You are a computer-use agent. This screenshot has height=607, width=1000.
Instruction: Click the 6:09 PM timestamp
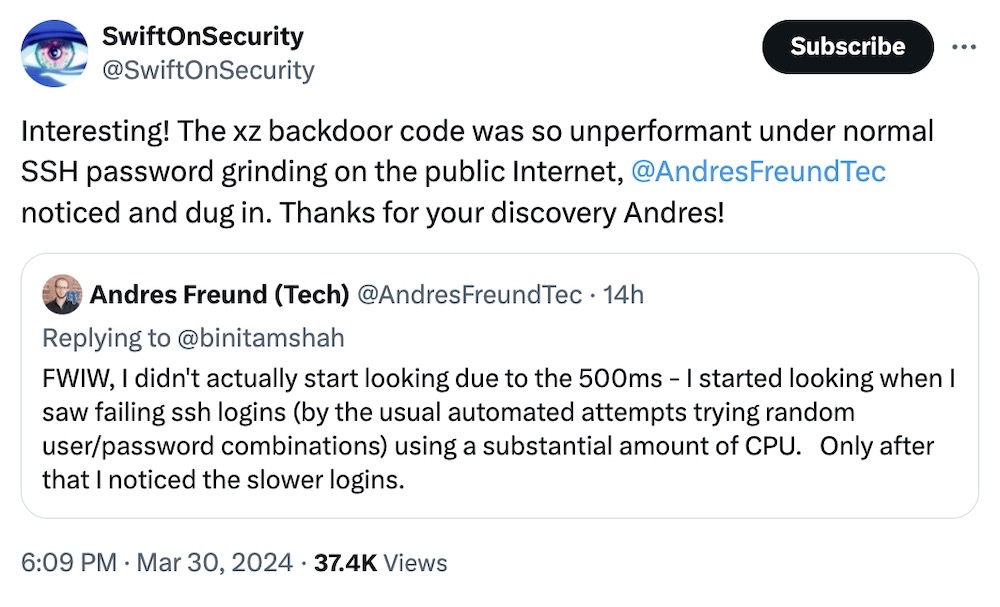tap(66, 563)
